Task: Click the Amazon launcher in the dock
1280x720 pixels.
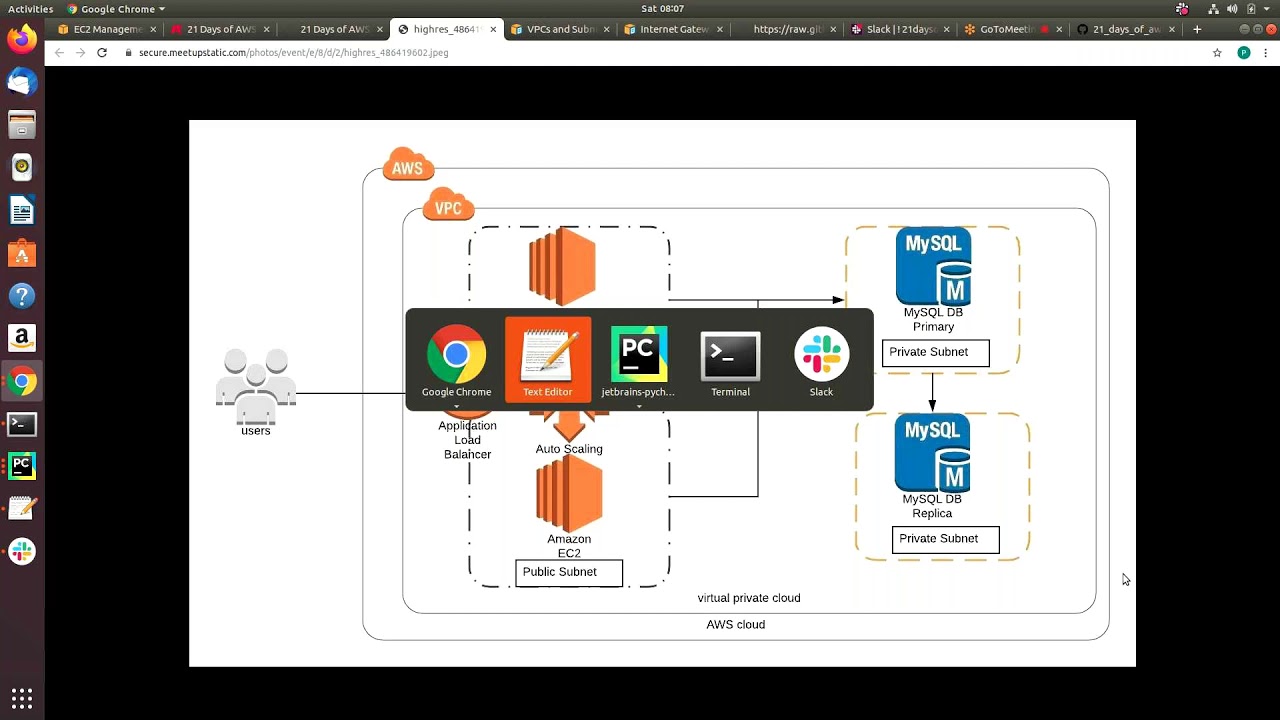Action: pos(22,339)
